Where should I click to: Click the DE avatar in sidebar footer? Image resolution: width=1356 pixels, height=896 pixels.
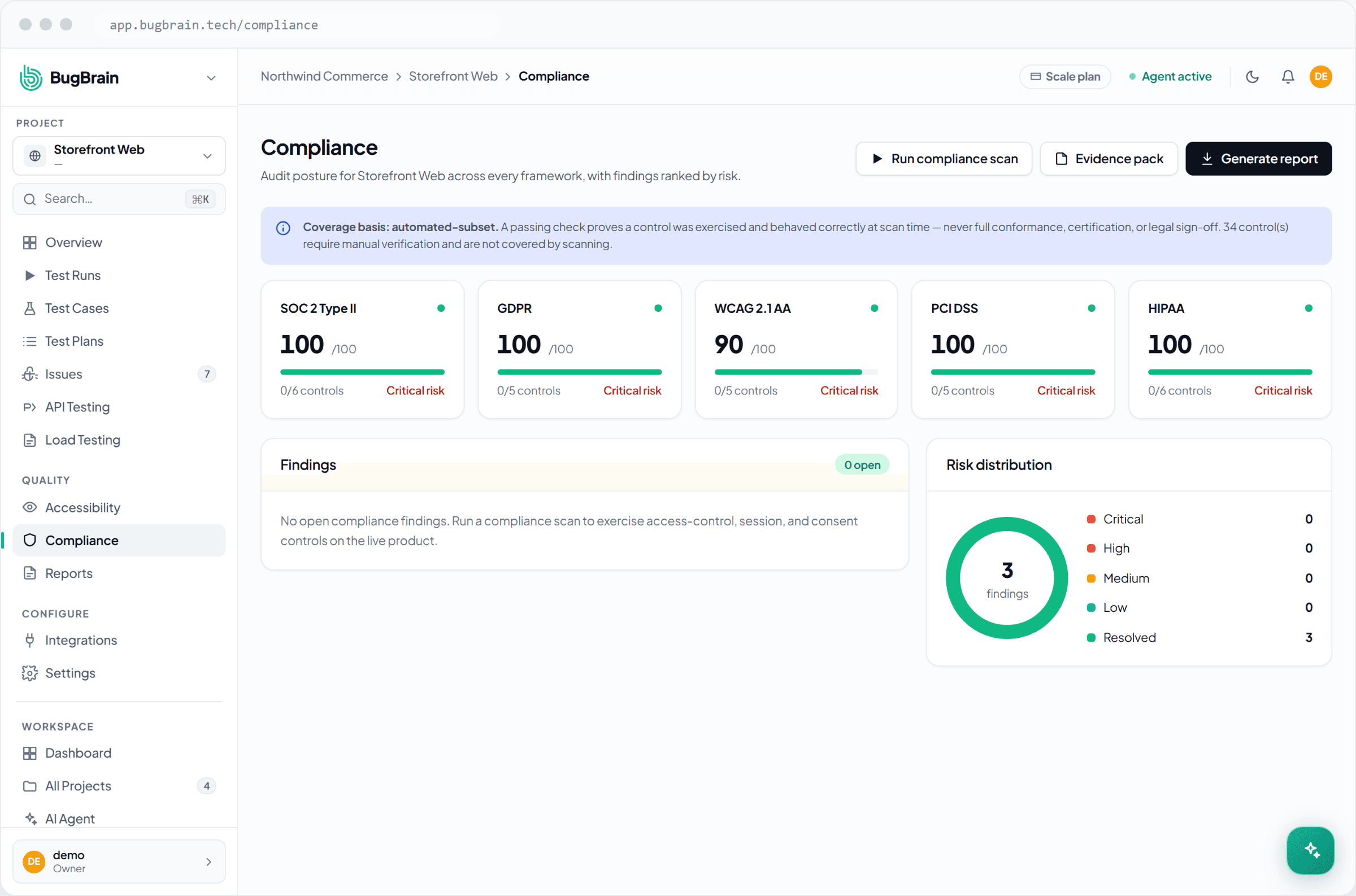(x=34, y=861)
